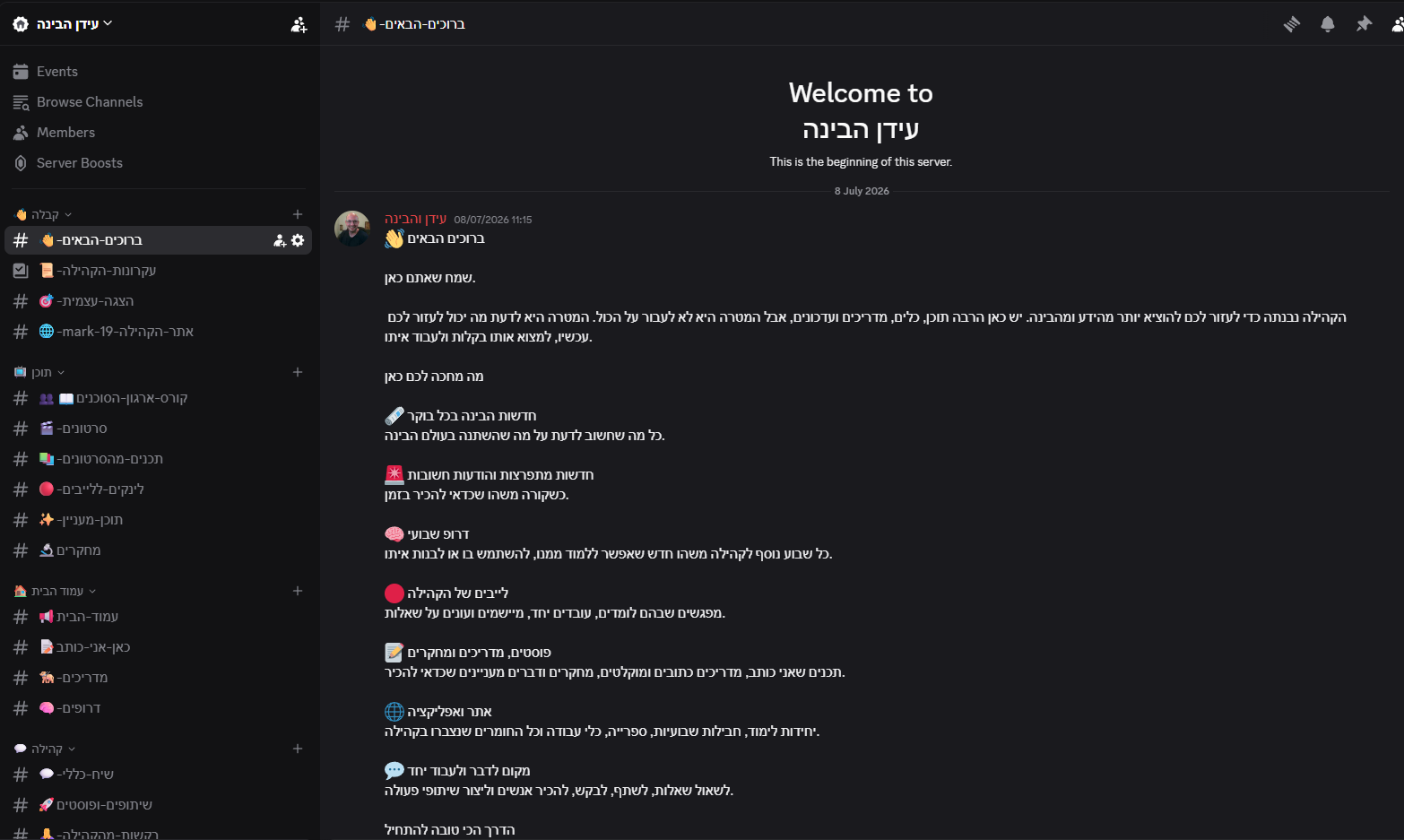Screen dimensions: 1404x840
Task: Open pinned messages pin icon
Action: pyautogui.click(x=1364, y=24)
